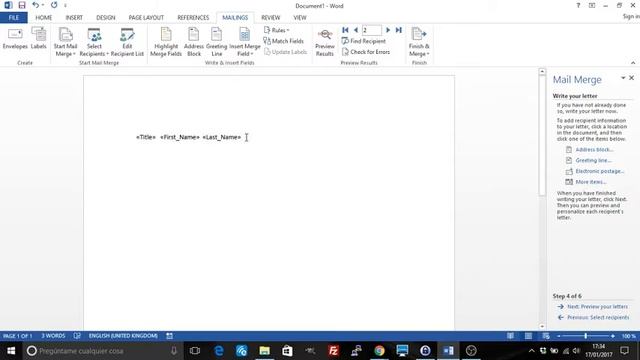Open Word Help question mark
This screenshot has height=360, width=640.
point(578,6)
